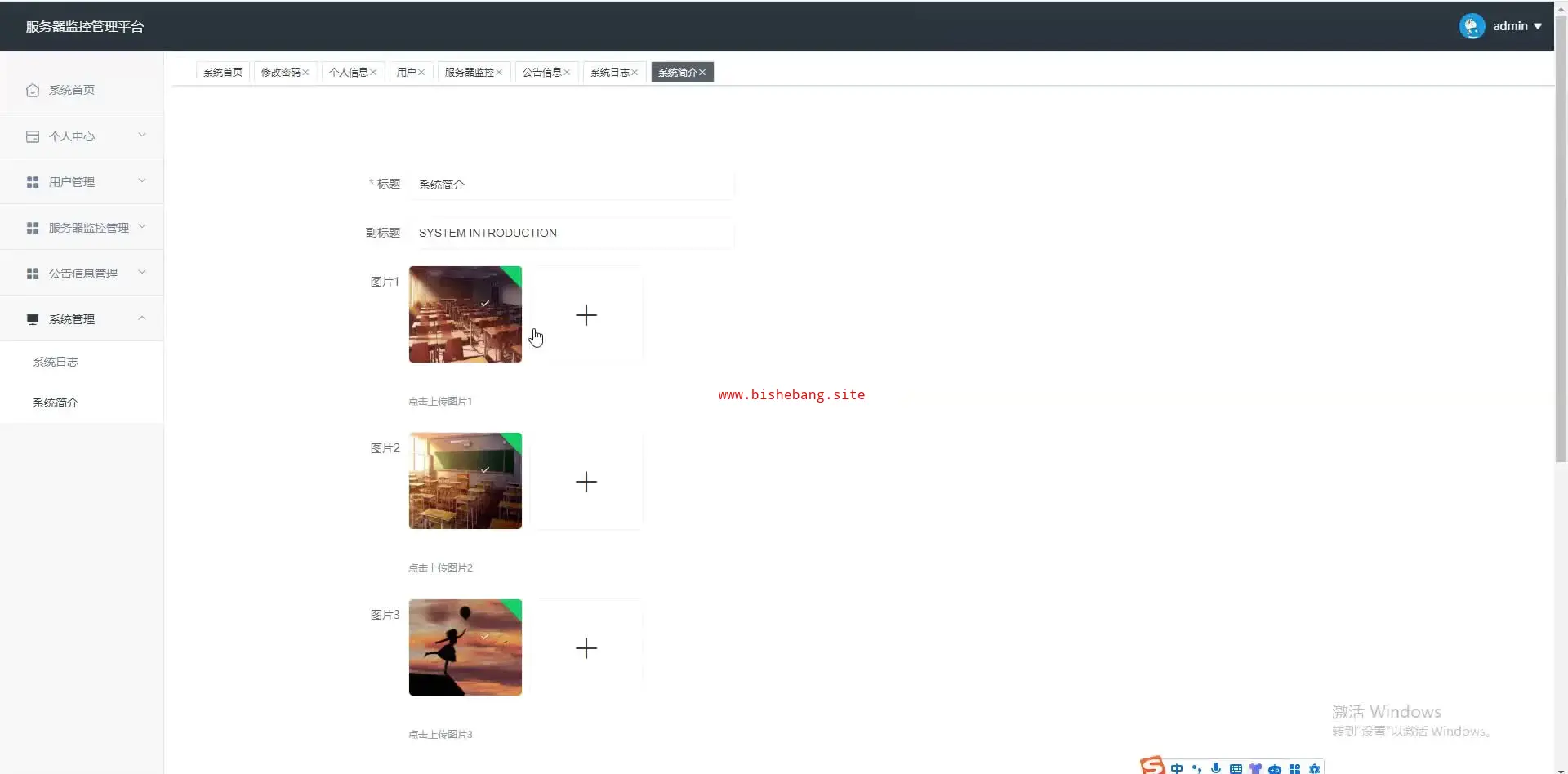Open the soft keyboard icon in IME bar
This screenshot has height=774, width=1568.
click(x=1236, y=768)
